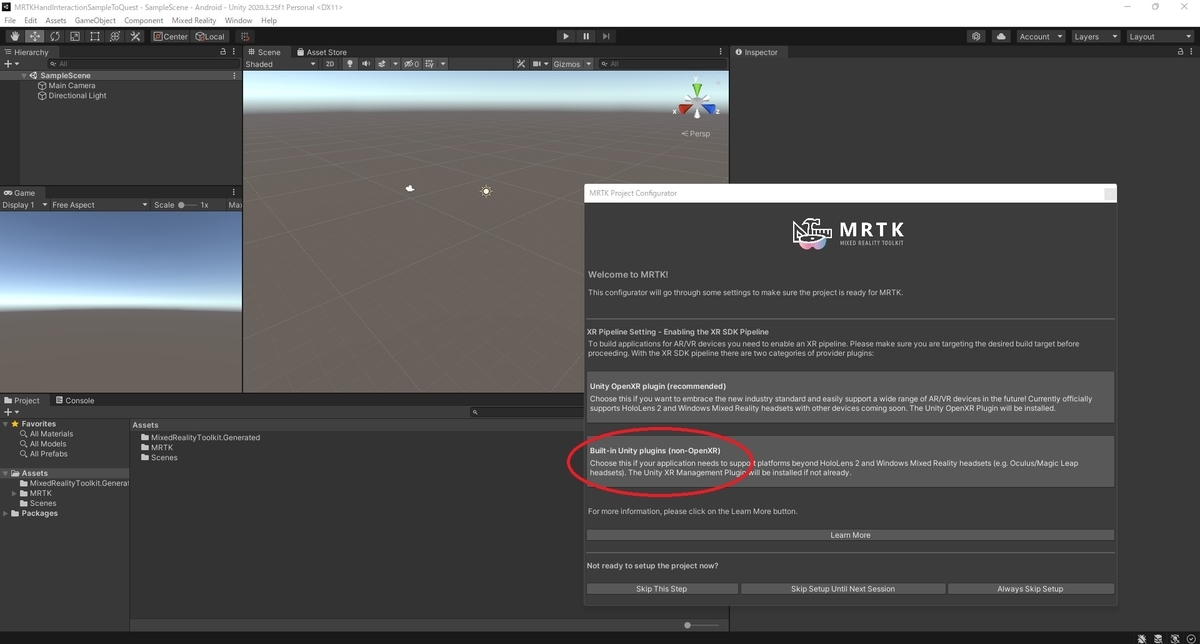Screen dimensions: 1200x644
Task: Click the Learn More button
Action: click(849, 534)
